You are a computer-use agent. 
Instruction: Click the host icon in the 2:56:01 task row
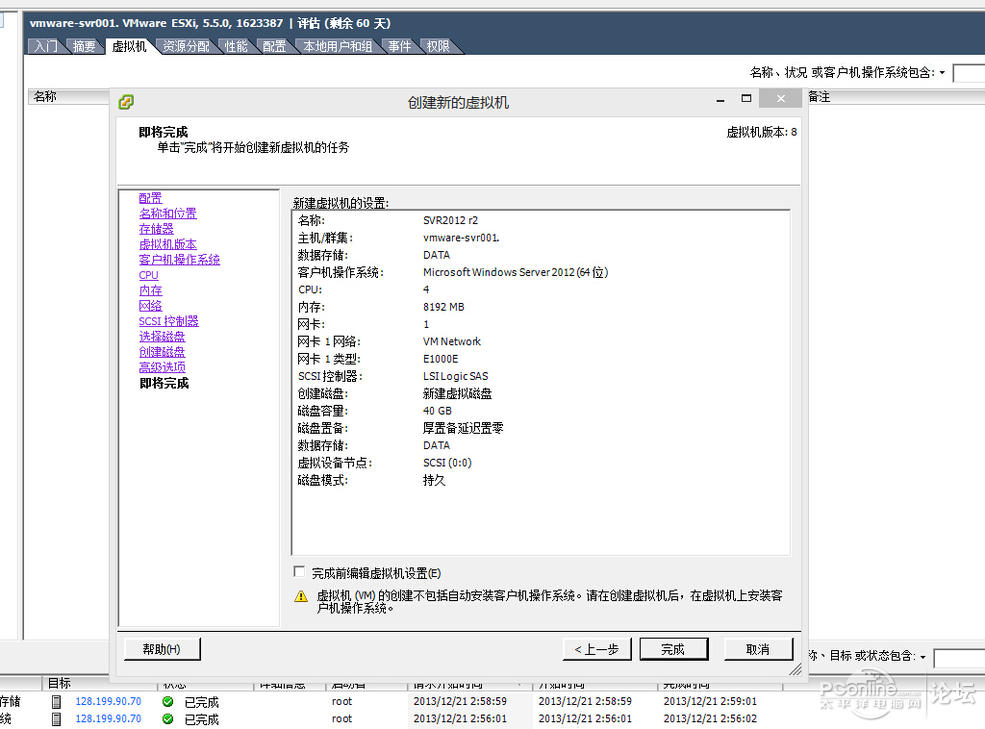57,718
